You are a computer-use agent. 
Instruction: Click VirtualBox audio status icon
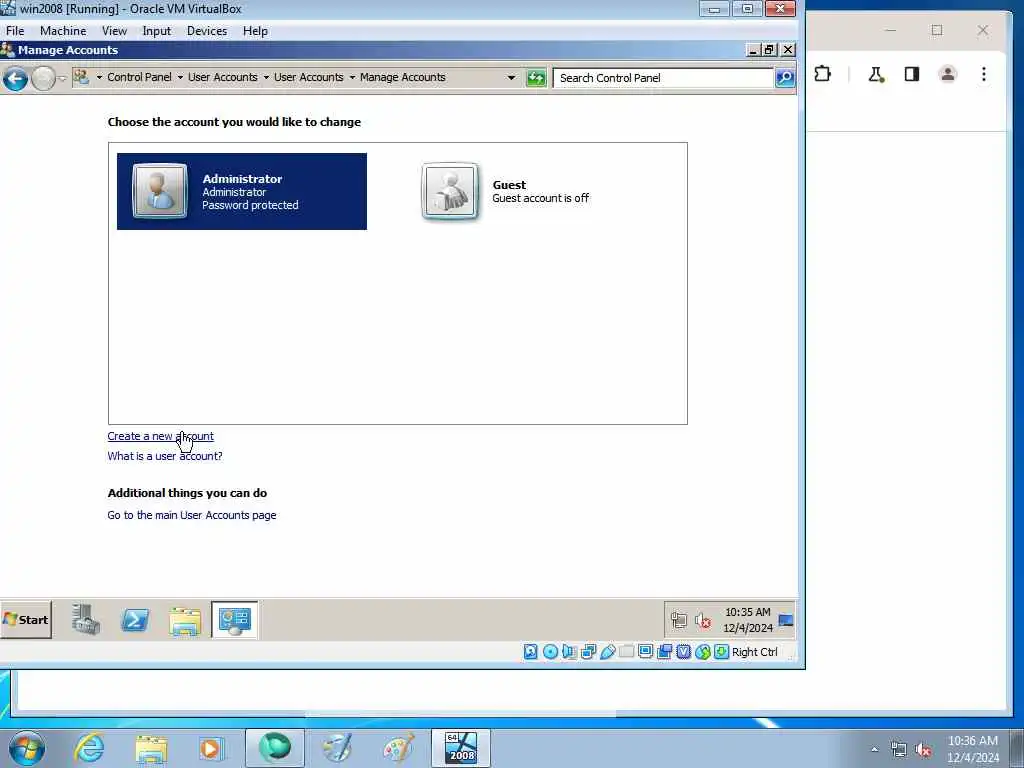[x=569, y=652]
